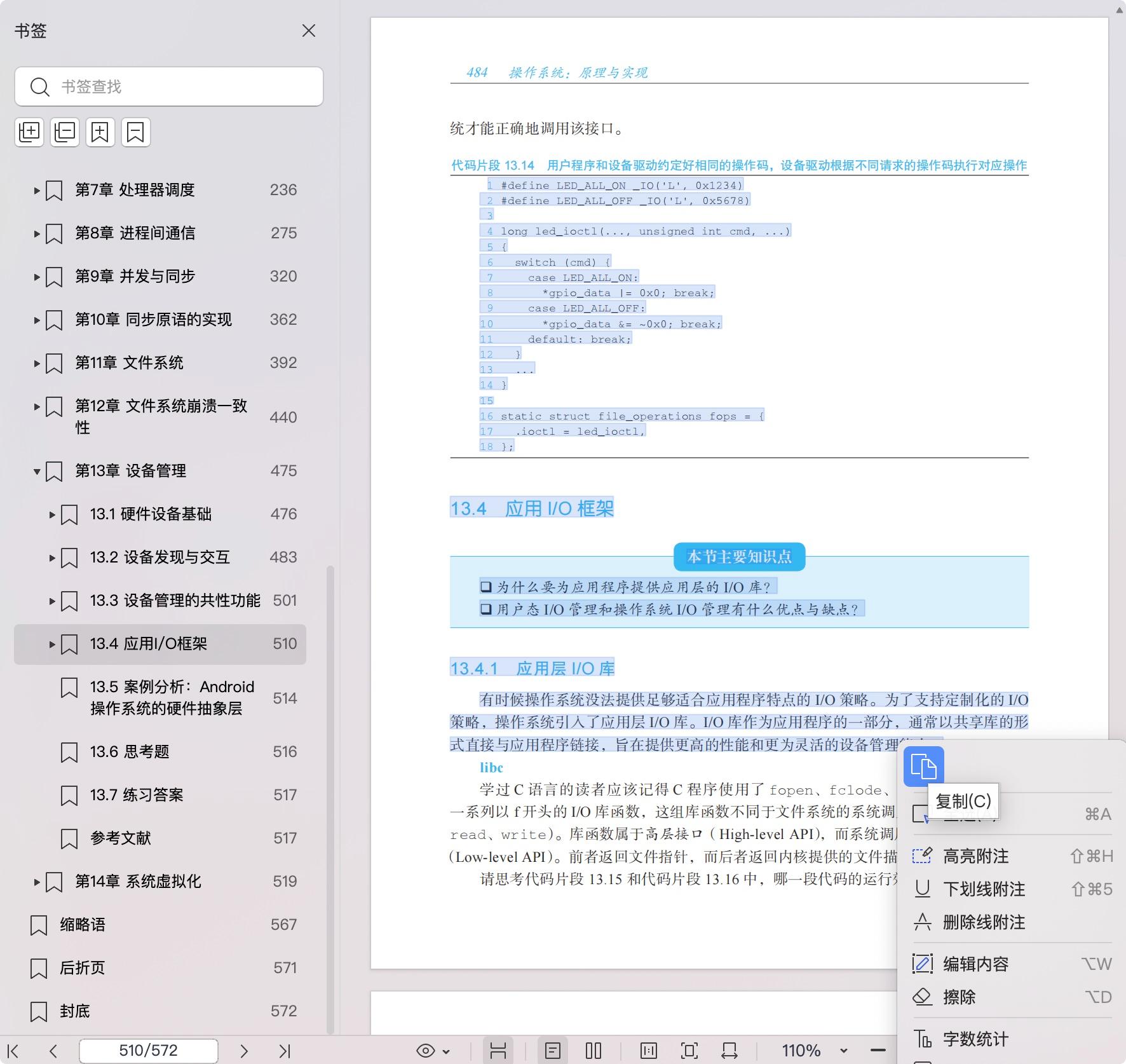Viewport: 1126px width, 1064px height.
Task: Click the page number field 510/572
Action: [147, 1051]
